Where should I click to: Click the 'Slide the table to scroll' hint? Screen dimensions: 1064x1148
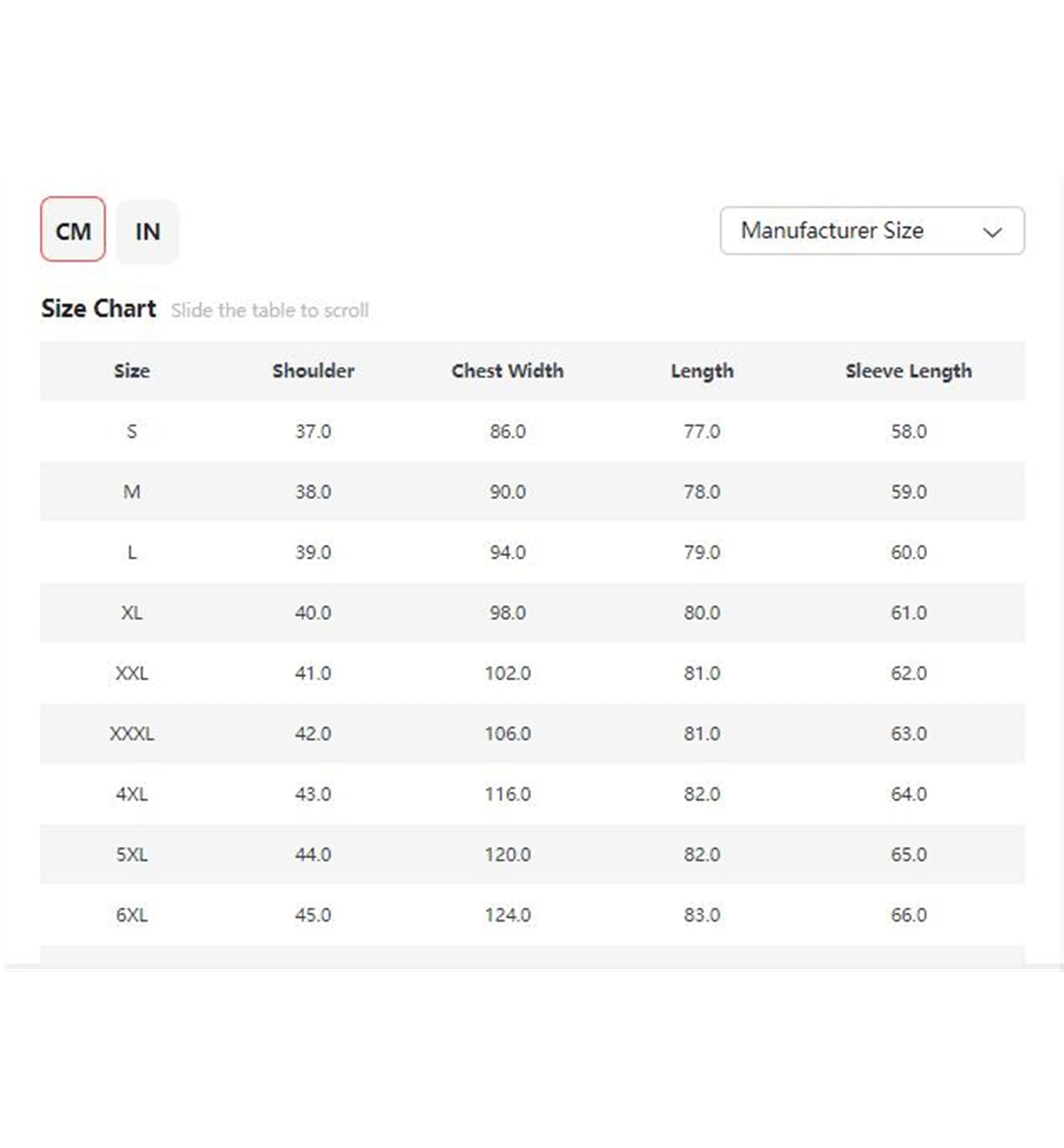point(270,310)
